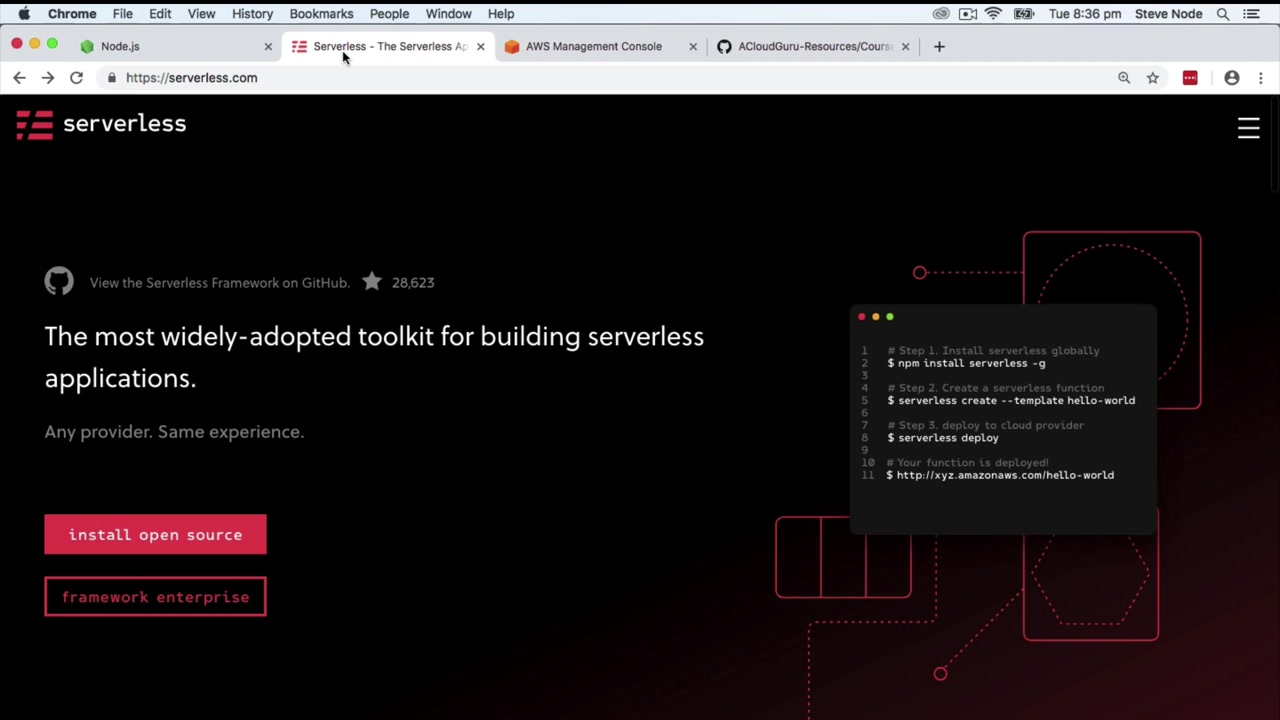The height and width of the screenshot is (720, 1280).
Task: Click the battery status icon
Action: pyautogui.click(x=1024, y=14)
